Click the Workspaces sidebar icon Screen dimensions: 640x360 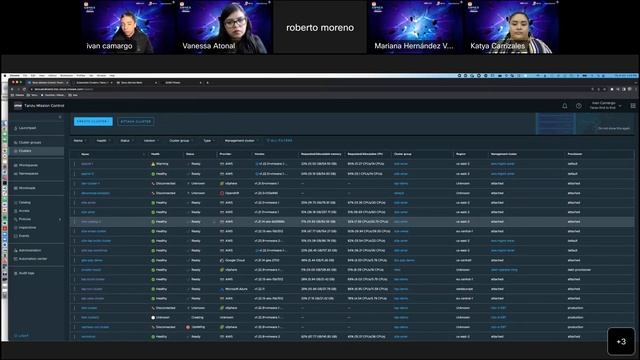16,165
